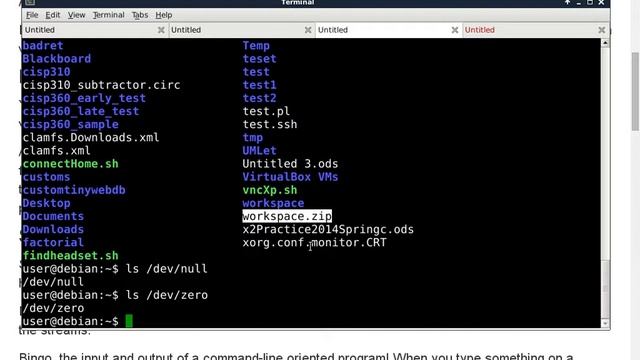Minimize the Terminal window
The image size is (640, 360).
579,2
